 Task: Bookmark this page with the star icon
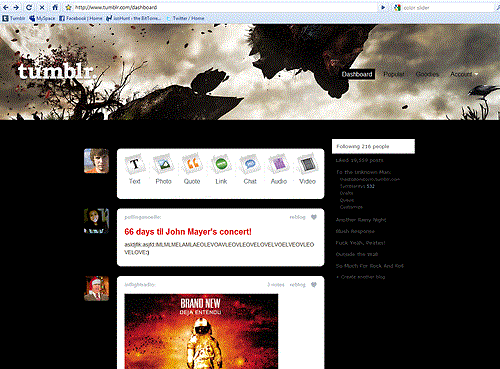click(x=68, y=7)
